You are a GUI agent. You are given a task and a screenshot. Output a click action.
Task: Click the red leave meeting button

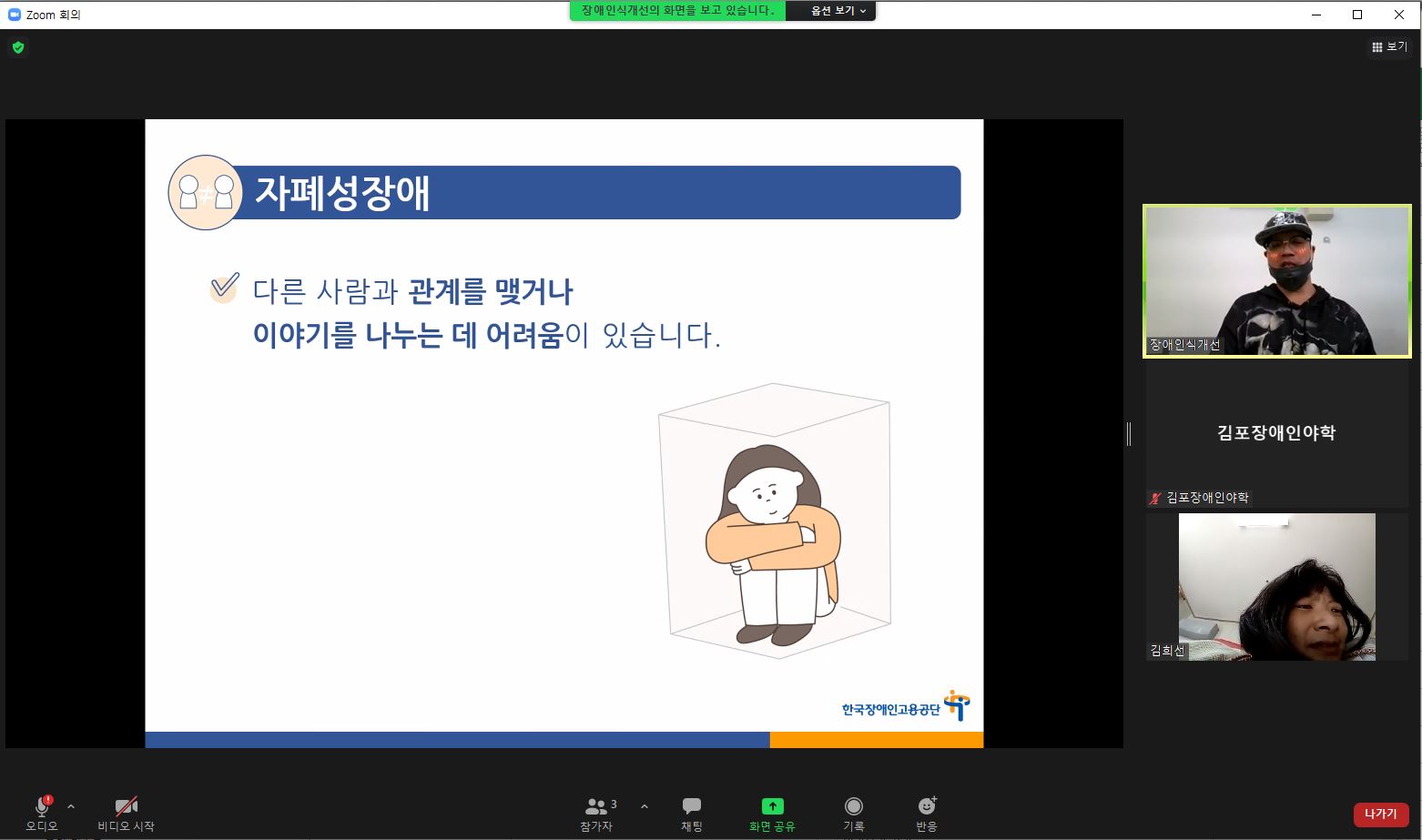(x=1381, y=815)
